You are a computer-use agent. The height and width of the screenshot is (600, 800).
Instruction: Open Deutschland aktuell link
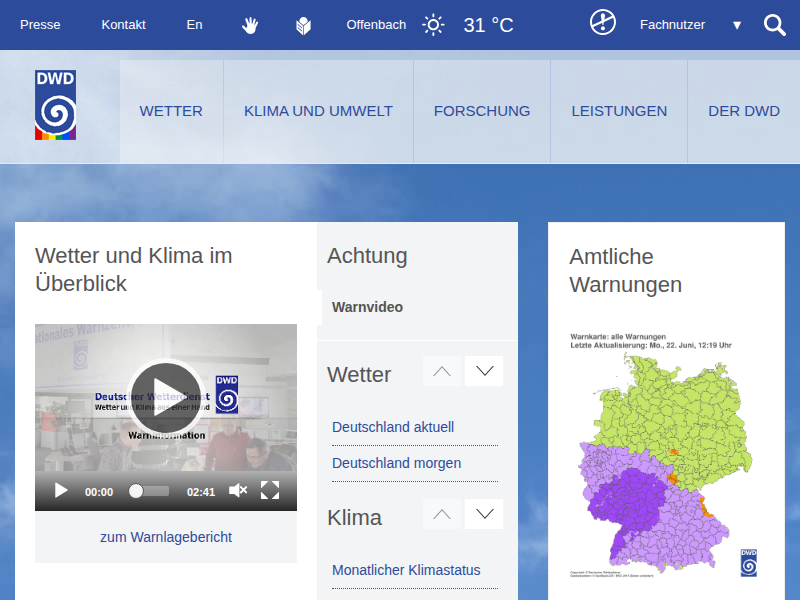click(393, 427)
